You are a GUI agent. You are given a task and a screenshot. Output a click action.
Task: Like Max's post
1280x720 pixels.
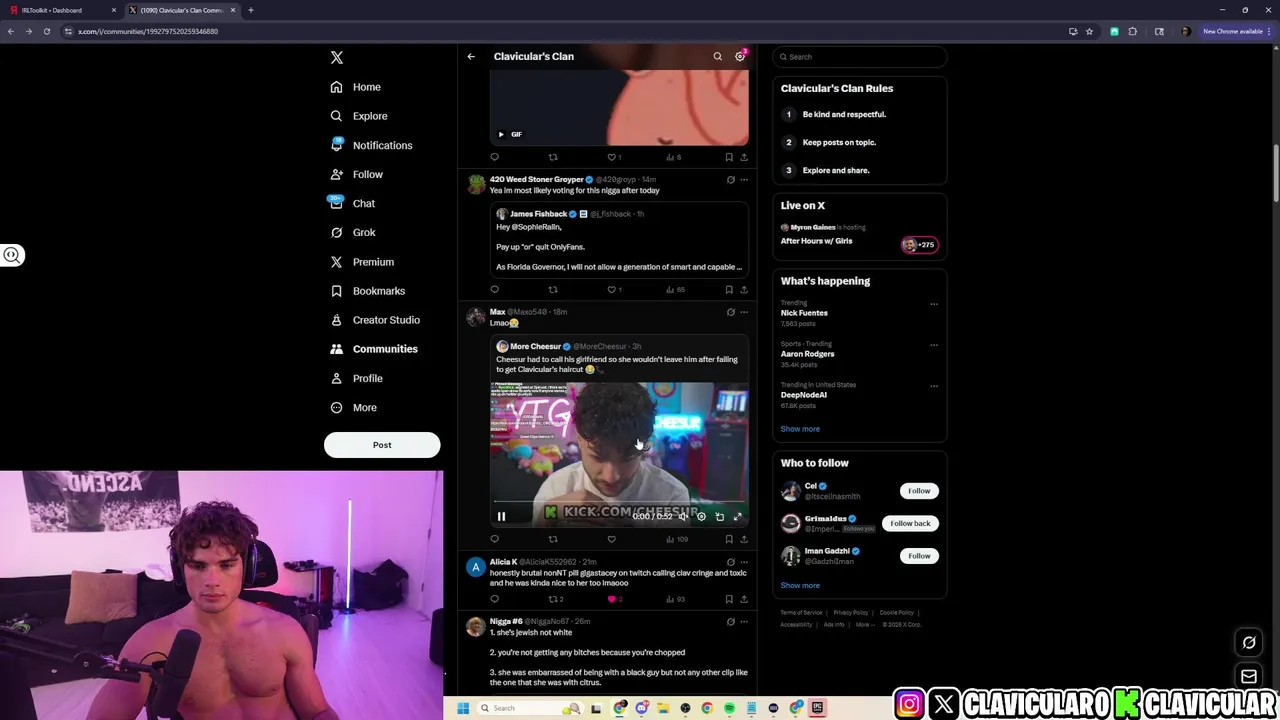611,539
